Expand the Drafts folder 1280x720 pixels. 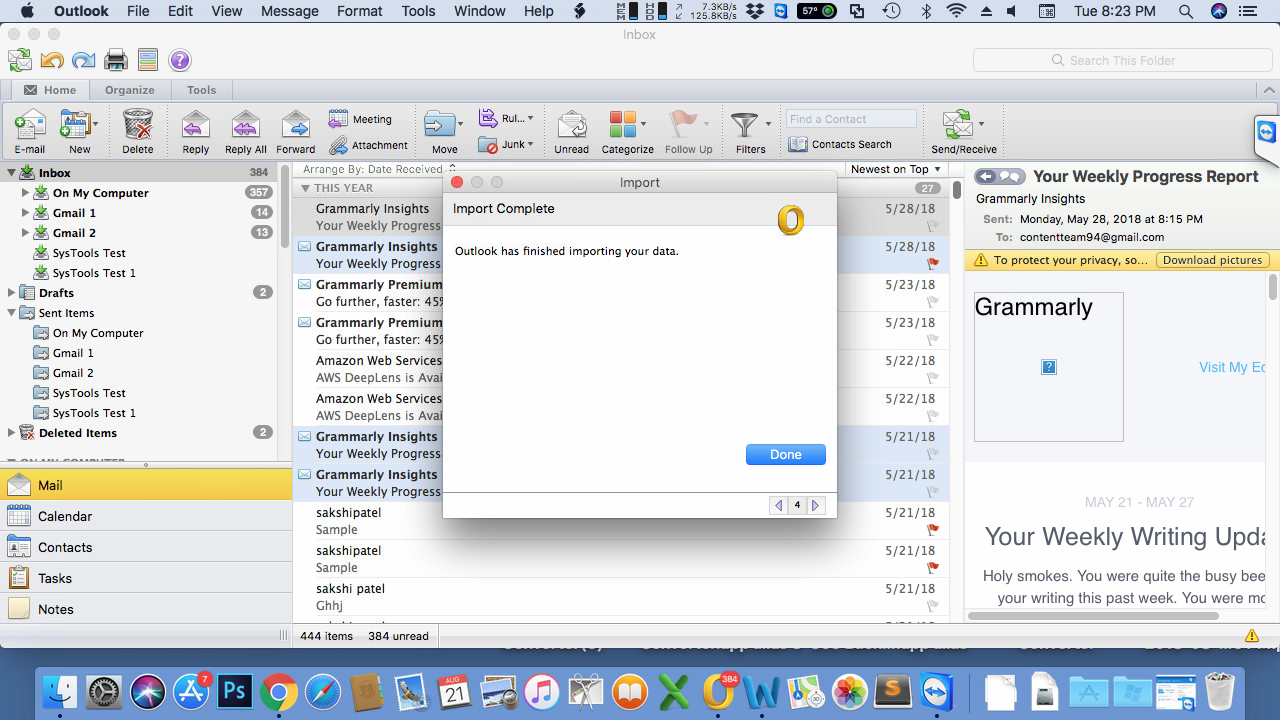click(x=11, y=293)
